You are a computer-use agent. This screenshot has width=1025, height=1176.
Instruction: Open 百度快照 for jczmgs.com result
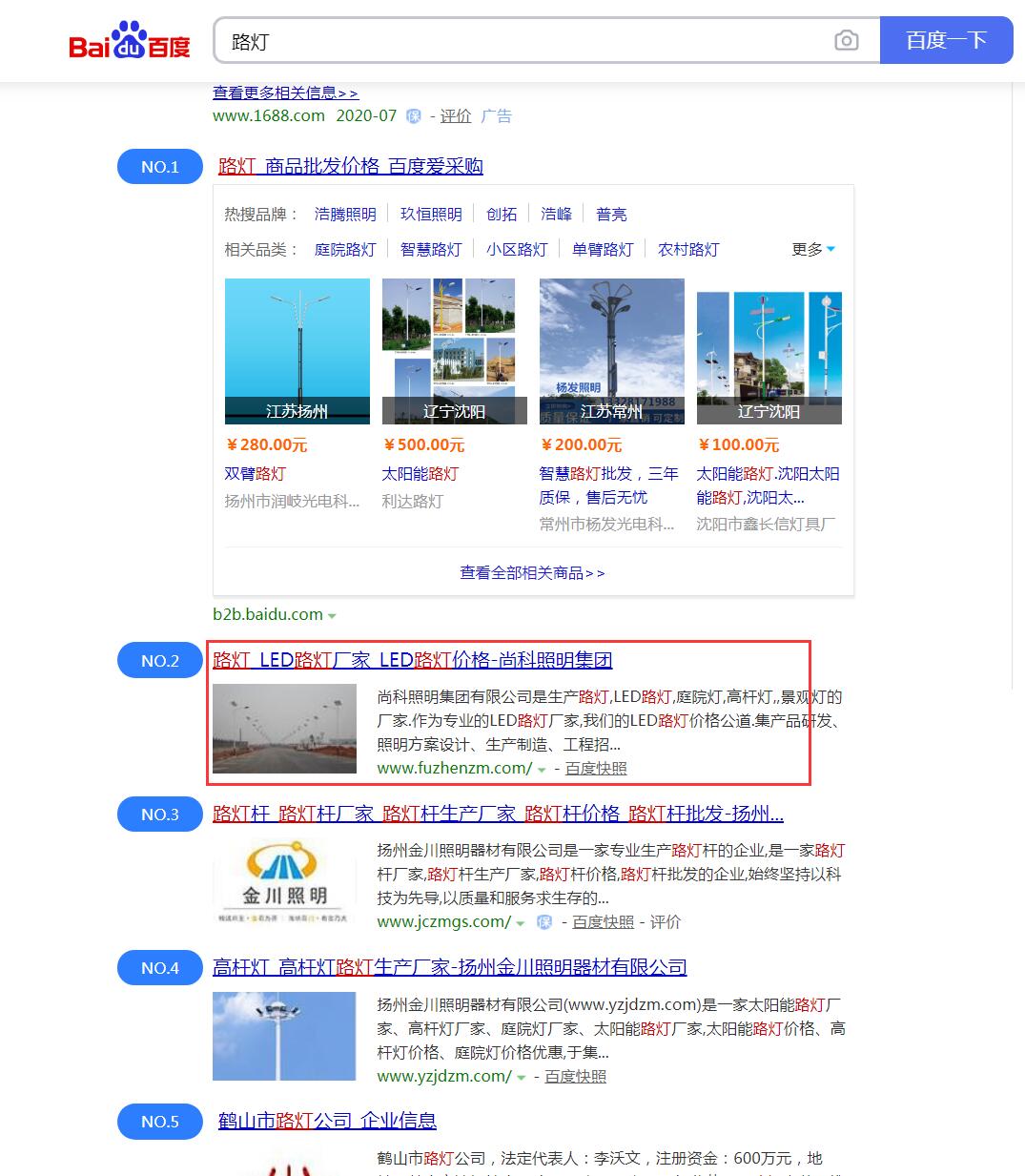(x=603, y=922)
